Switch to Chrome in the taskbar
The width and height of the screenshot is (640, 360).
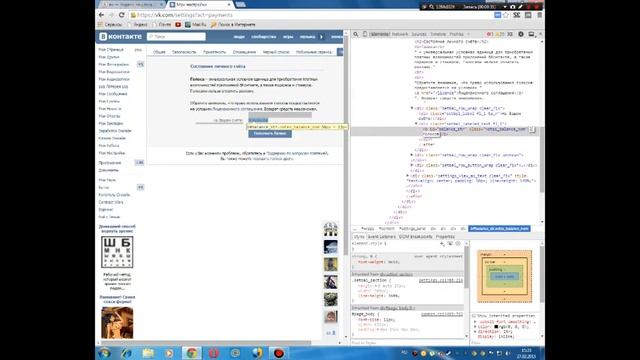point(192,353)
